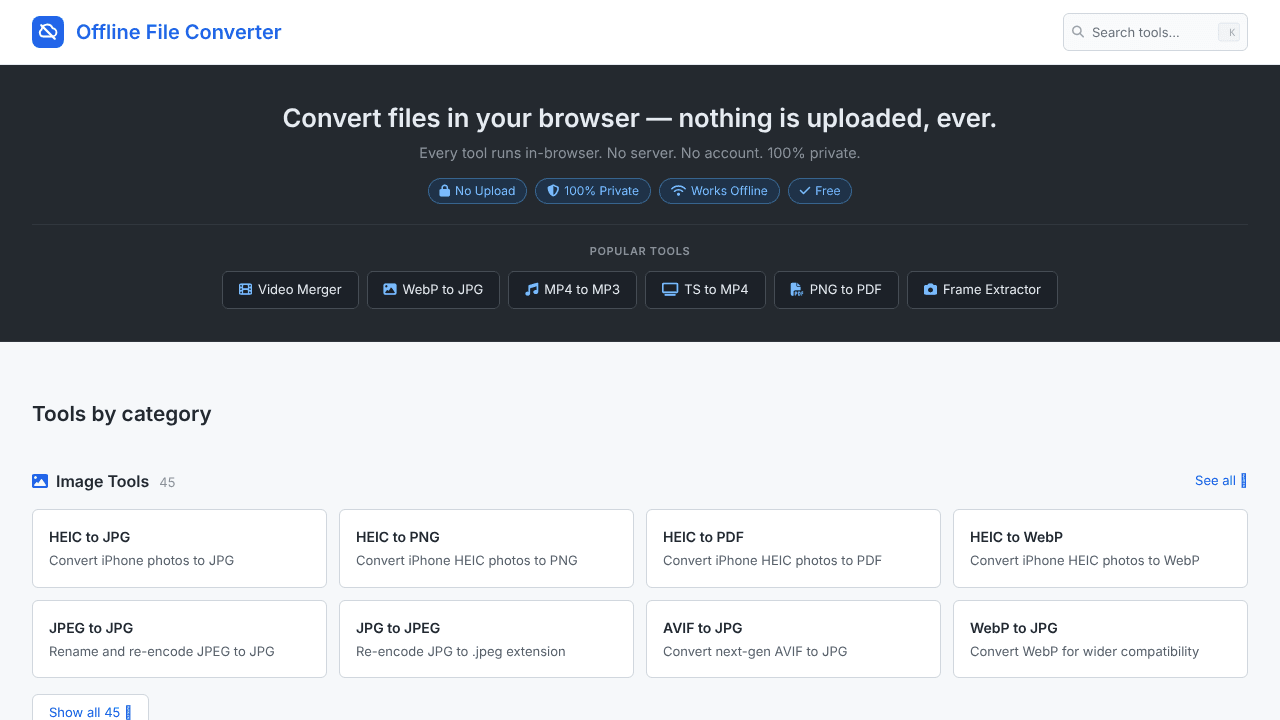Click the No Upload badge text
This screenshot has width=1280, height=720.
[x=485, y=191]
